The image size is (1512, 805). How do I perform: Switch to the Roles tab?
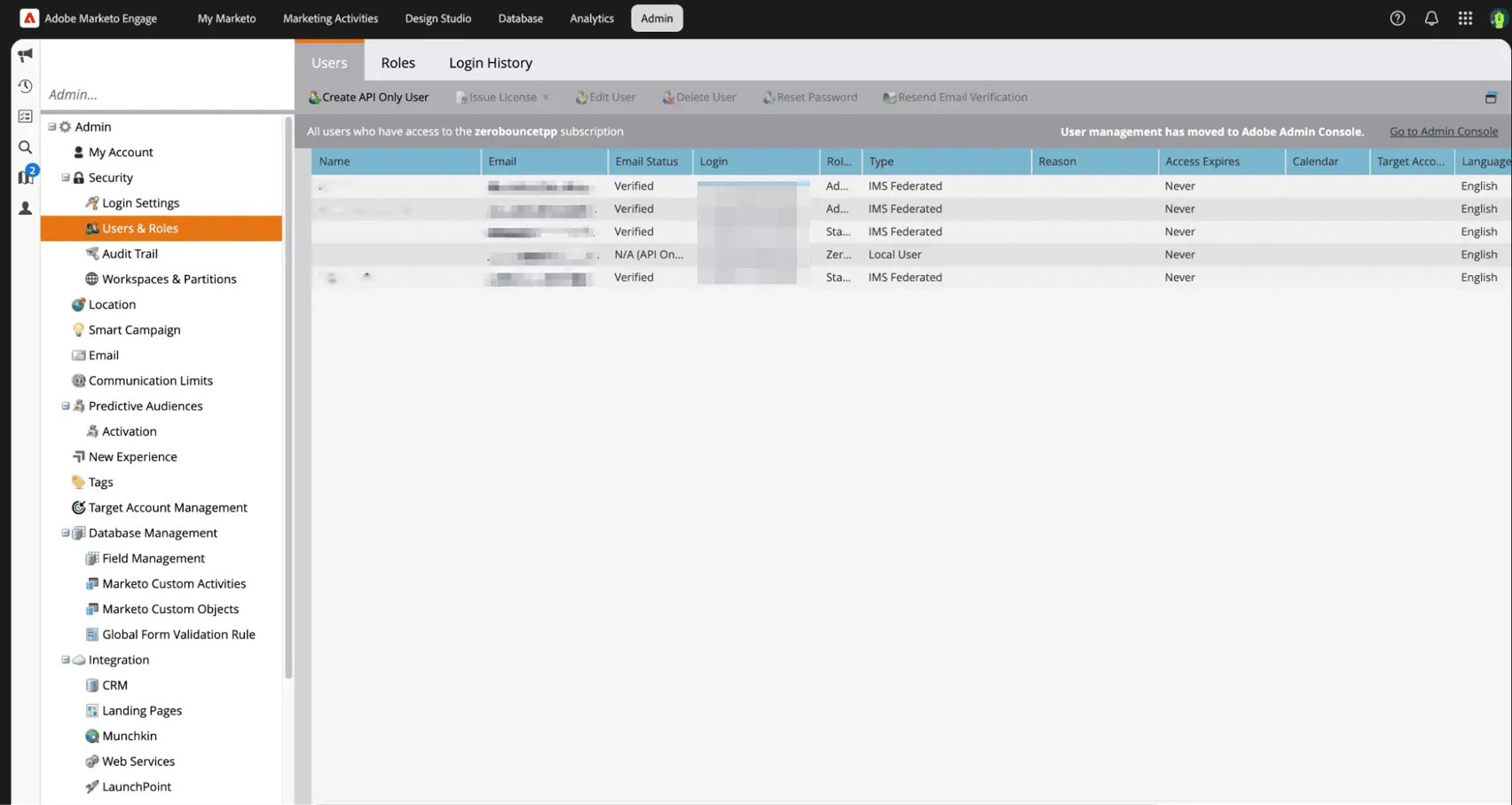click(398, 63)
